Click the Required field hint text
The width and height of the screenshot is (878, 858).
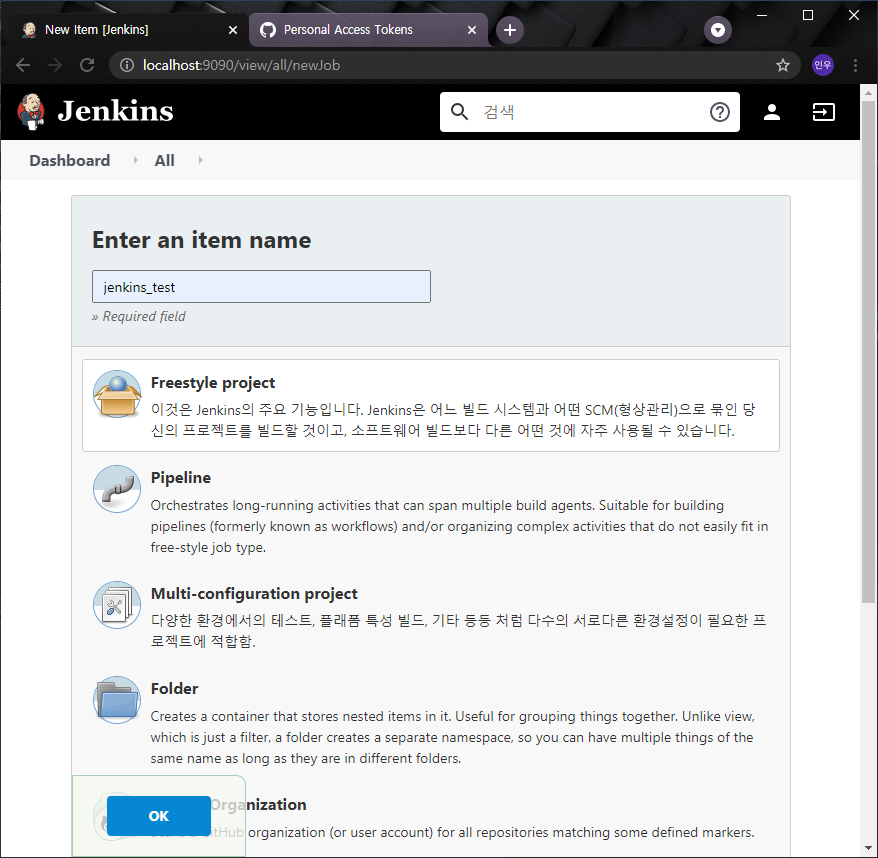coord(138,316)
